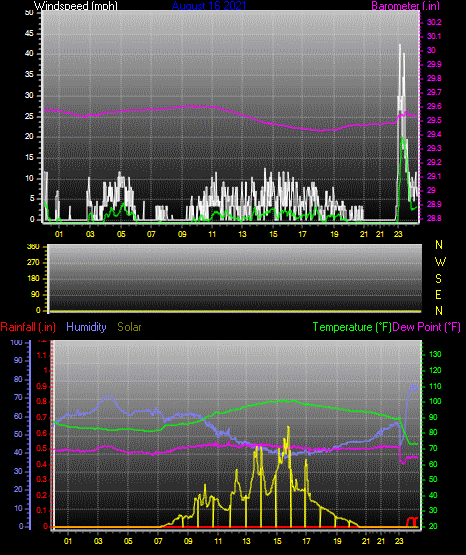Click the '28.8' barometer axis value
Image resolution: width=466 pixels, height=555 pixels.
(x=434, y=218)
